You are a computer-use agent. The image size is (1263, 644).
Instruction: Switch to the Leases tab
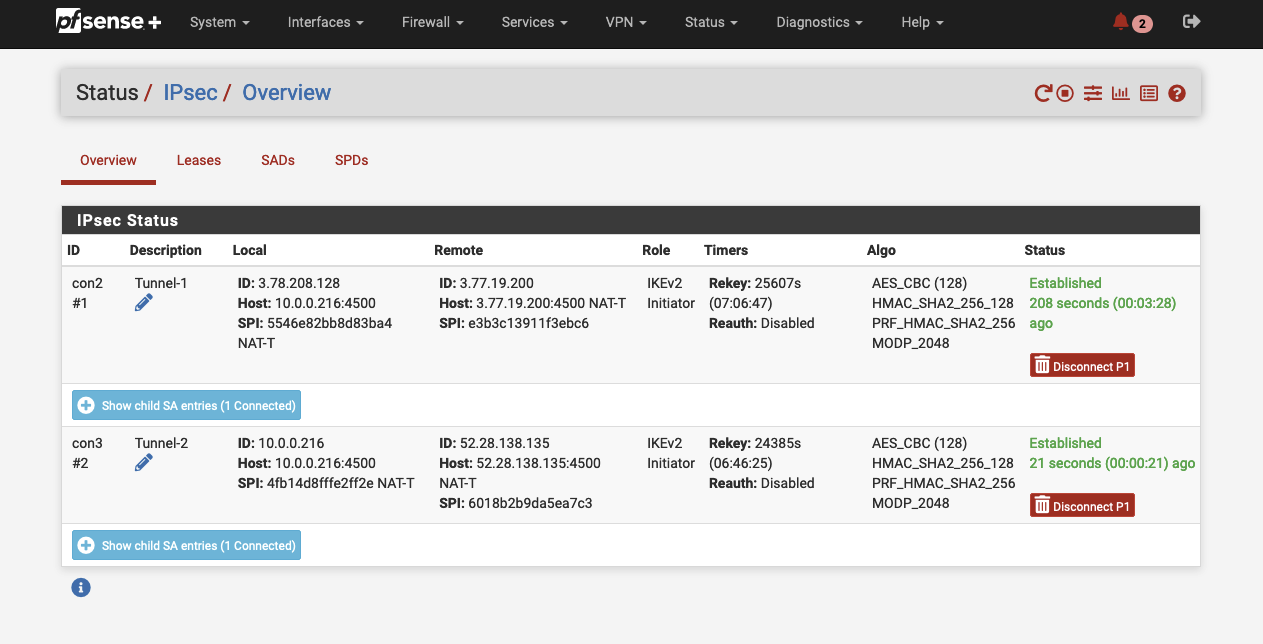[199, 160]
